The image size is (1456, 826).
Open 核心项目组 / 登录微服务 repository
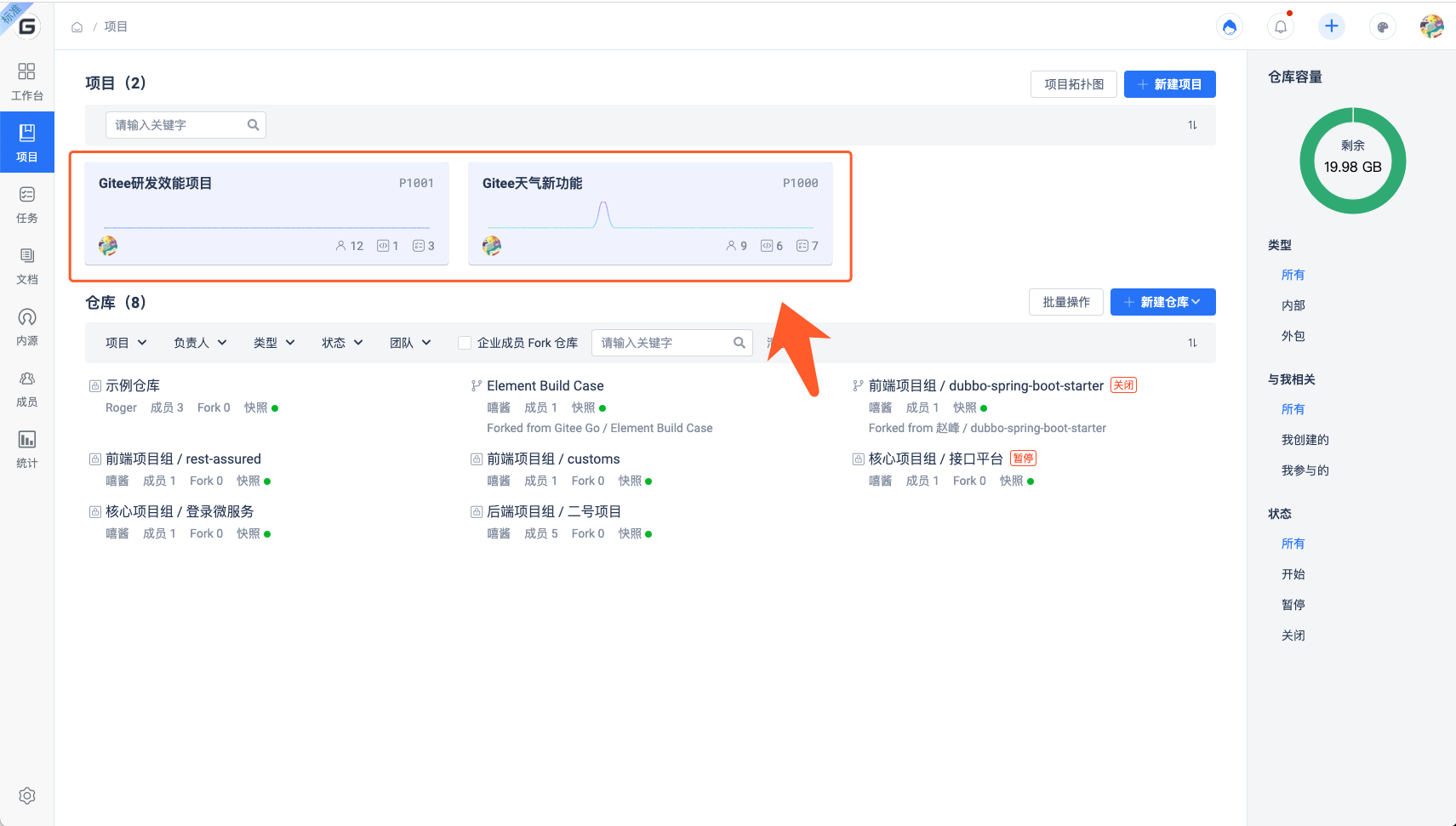coord(180,512)
